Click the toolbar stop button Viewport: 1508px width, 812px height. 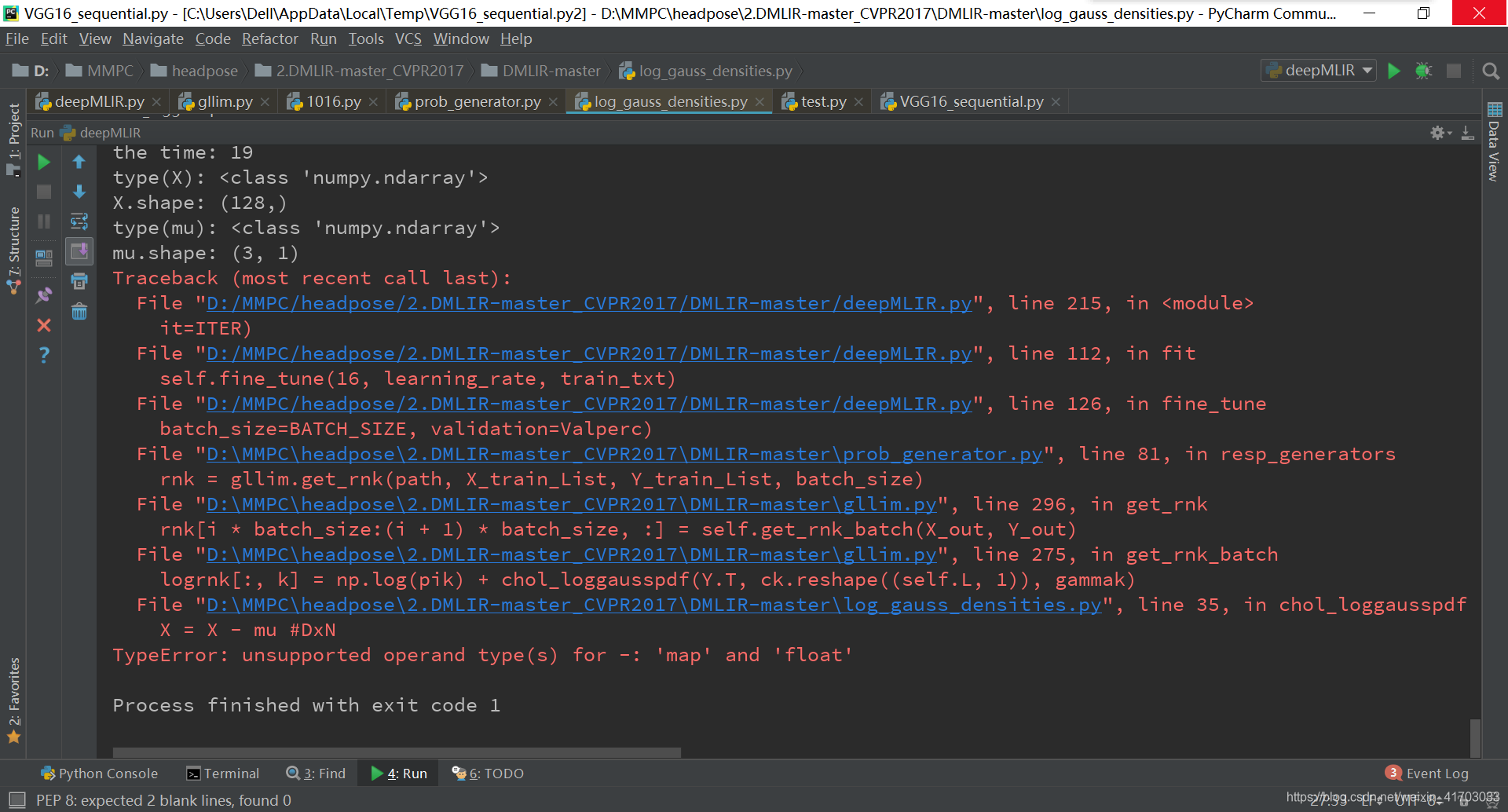coord(1454,71)
